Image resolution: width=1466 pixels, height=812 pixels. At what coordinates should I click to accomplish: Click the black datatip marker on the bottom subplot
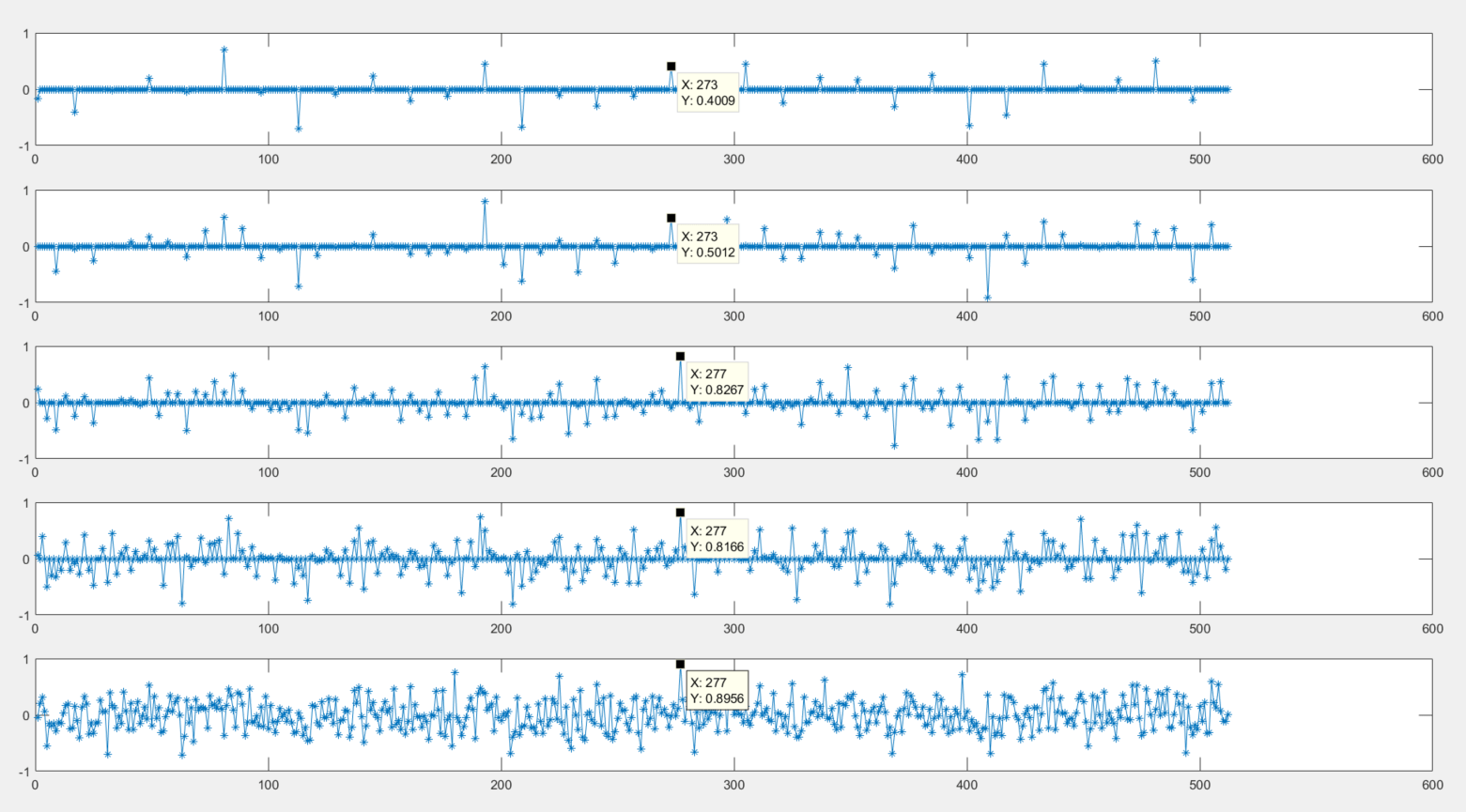679,664
